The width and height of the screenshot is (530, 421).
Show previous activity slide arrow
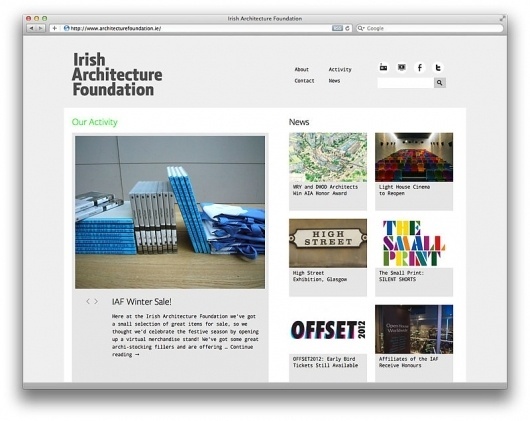[88, 301]
